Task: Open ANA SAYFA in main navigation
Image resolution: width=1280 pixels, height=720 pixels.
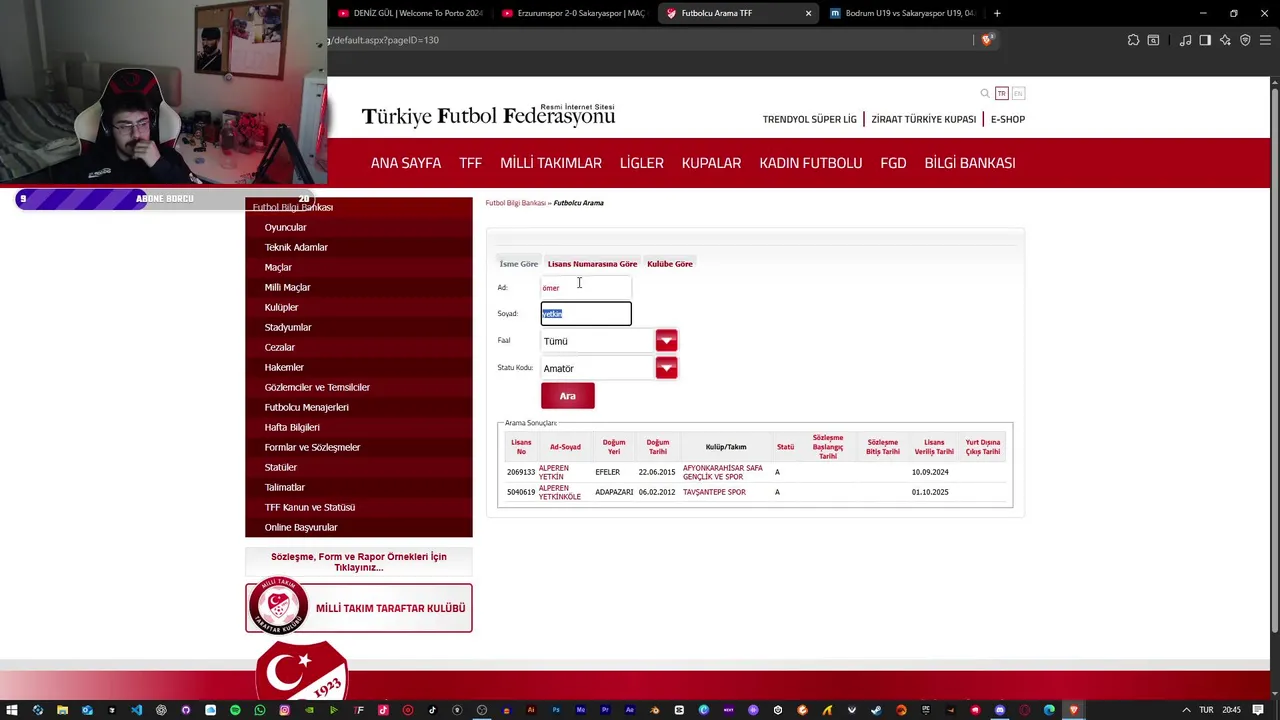Action: (x=406, y=163)
